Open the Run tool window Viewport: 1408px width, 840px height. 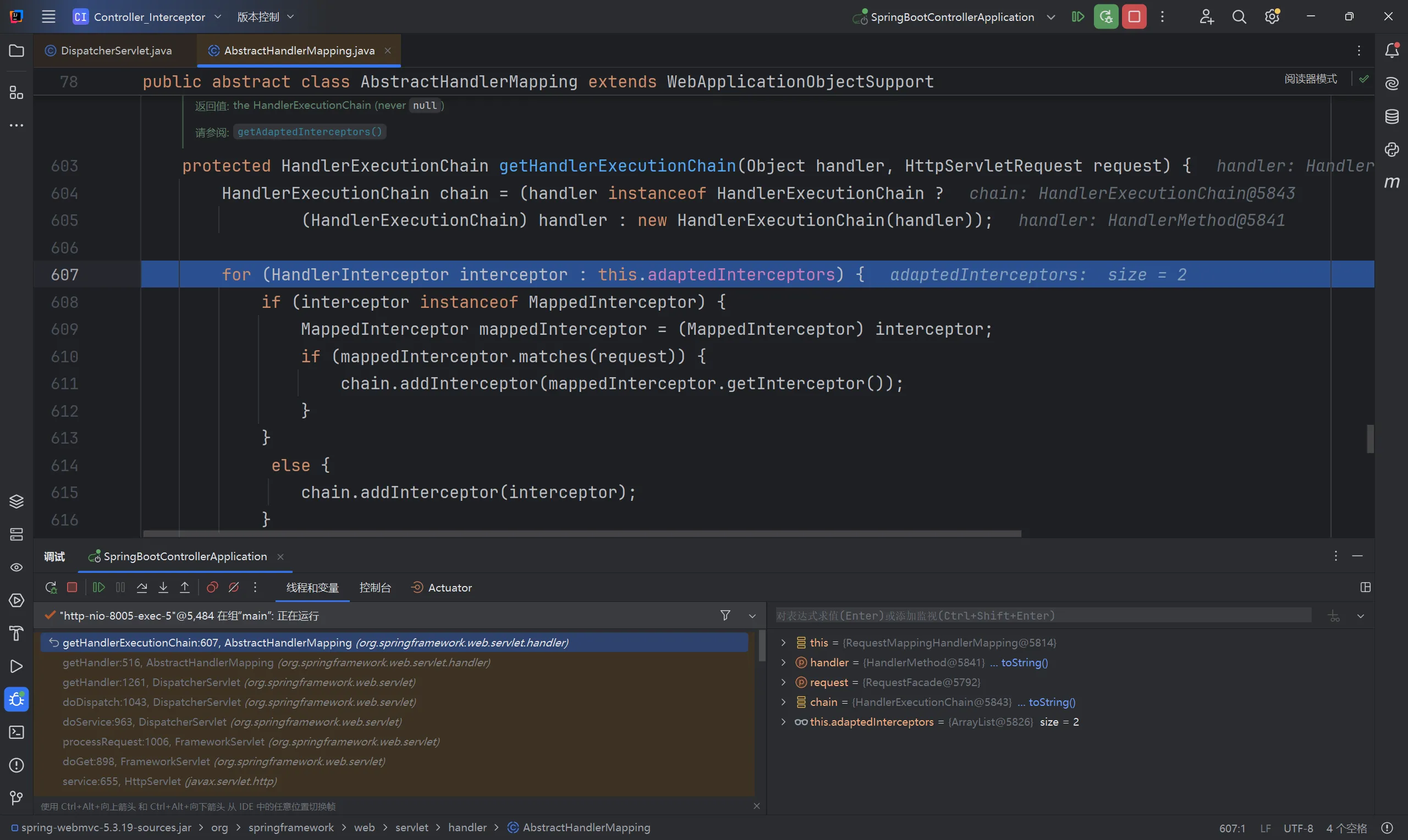(16, 667)
